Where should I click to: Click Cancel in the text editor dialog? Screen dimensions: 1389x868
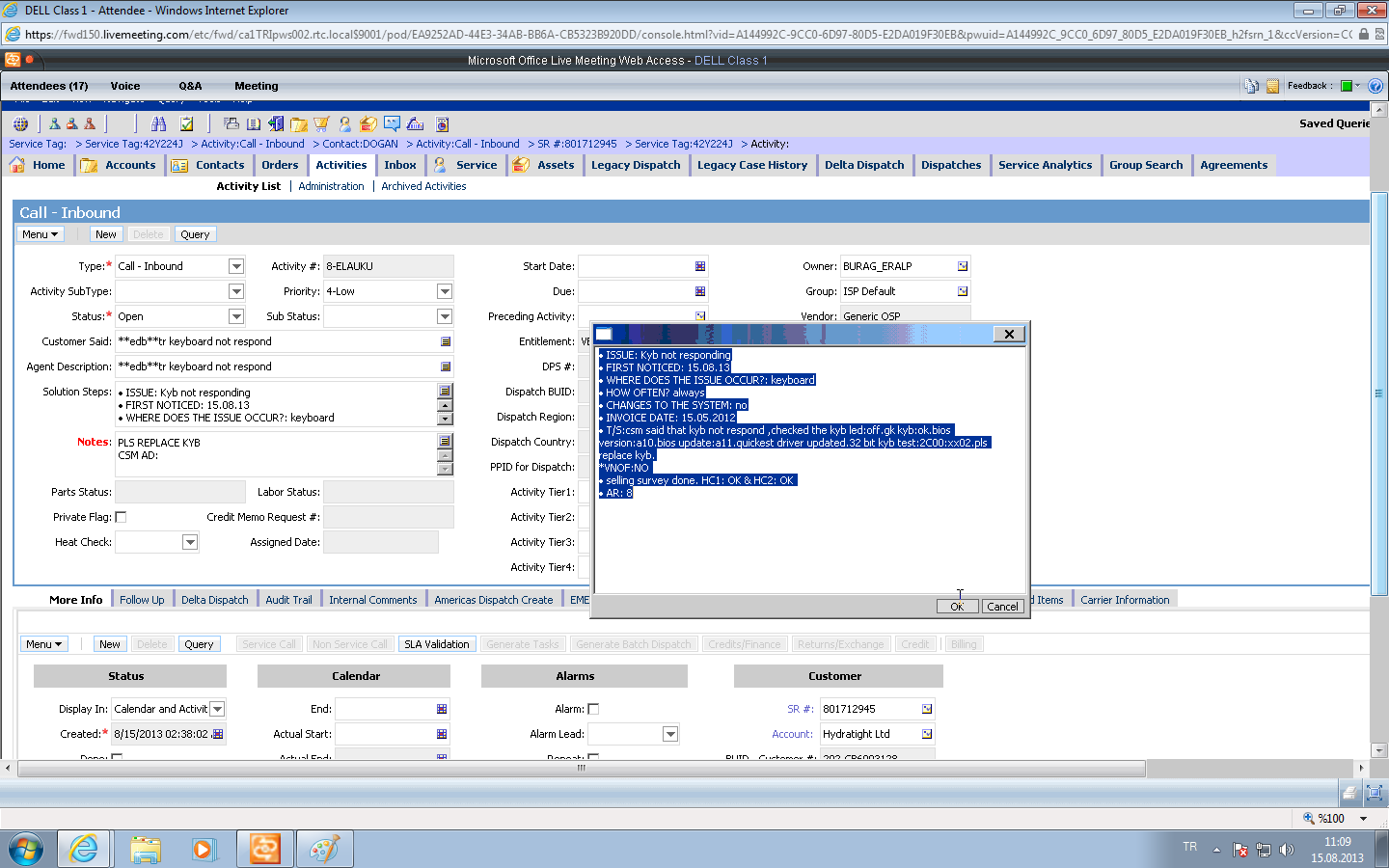click(x=1002, y=607)
